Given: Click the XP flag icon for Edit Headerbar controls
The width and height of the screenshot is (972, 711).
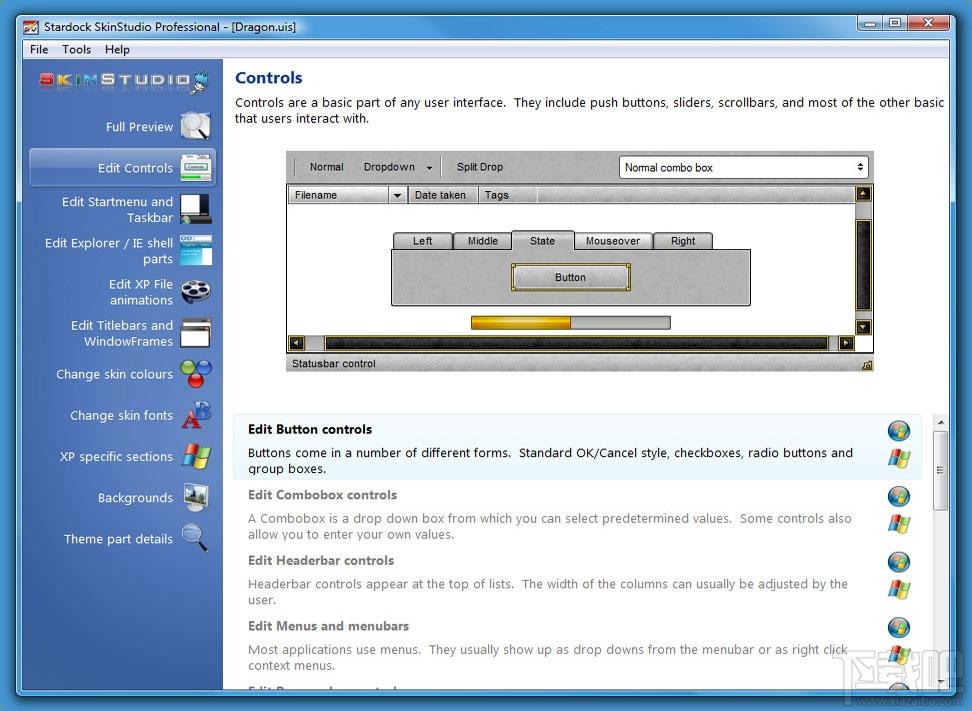Looking at the screenshot, I should [x=899, y=590].
